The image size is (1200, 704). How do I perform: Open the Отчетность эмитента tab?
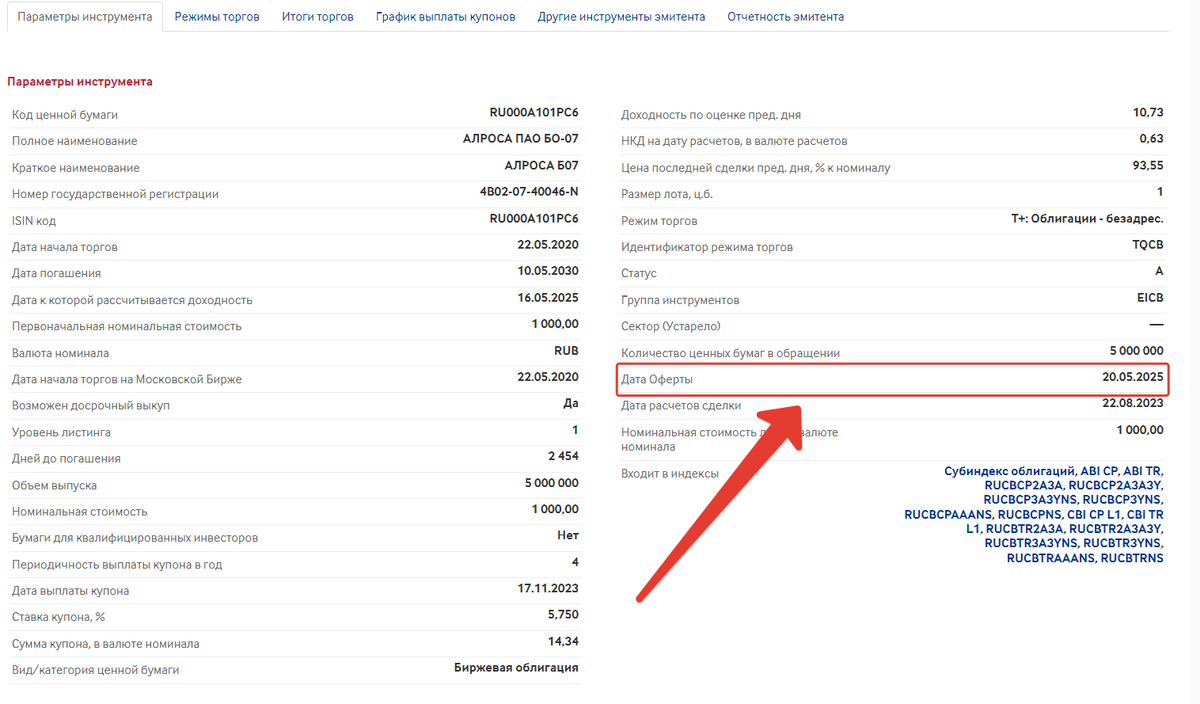784,16
